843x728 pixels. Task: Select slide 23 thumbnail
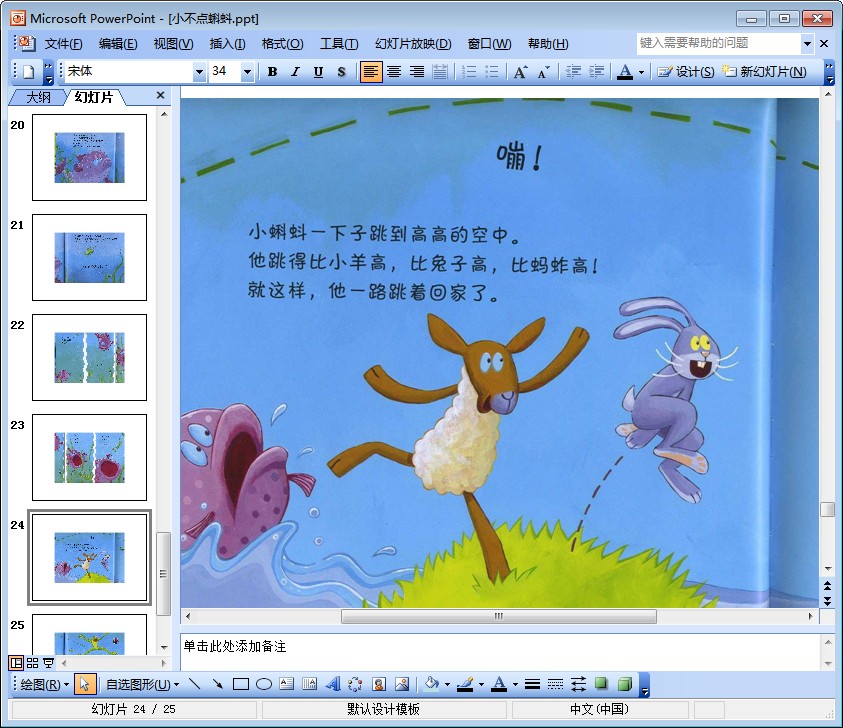click(89, 457)
